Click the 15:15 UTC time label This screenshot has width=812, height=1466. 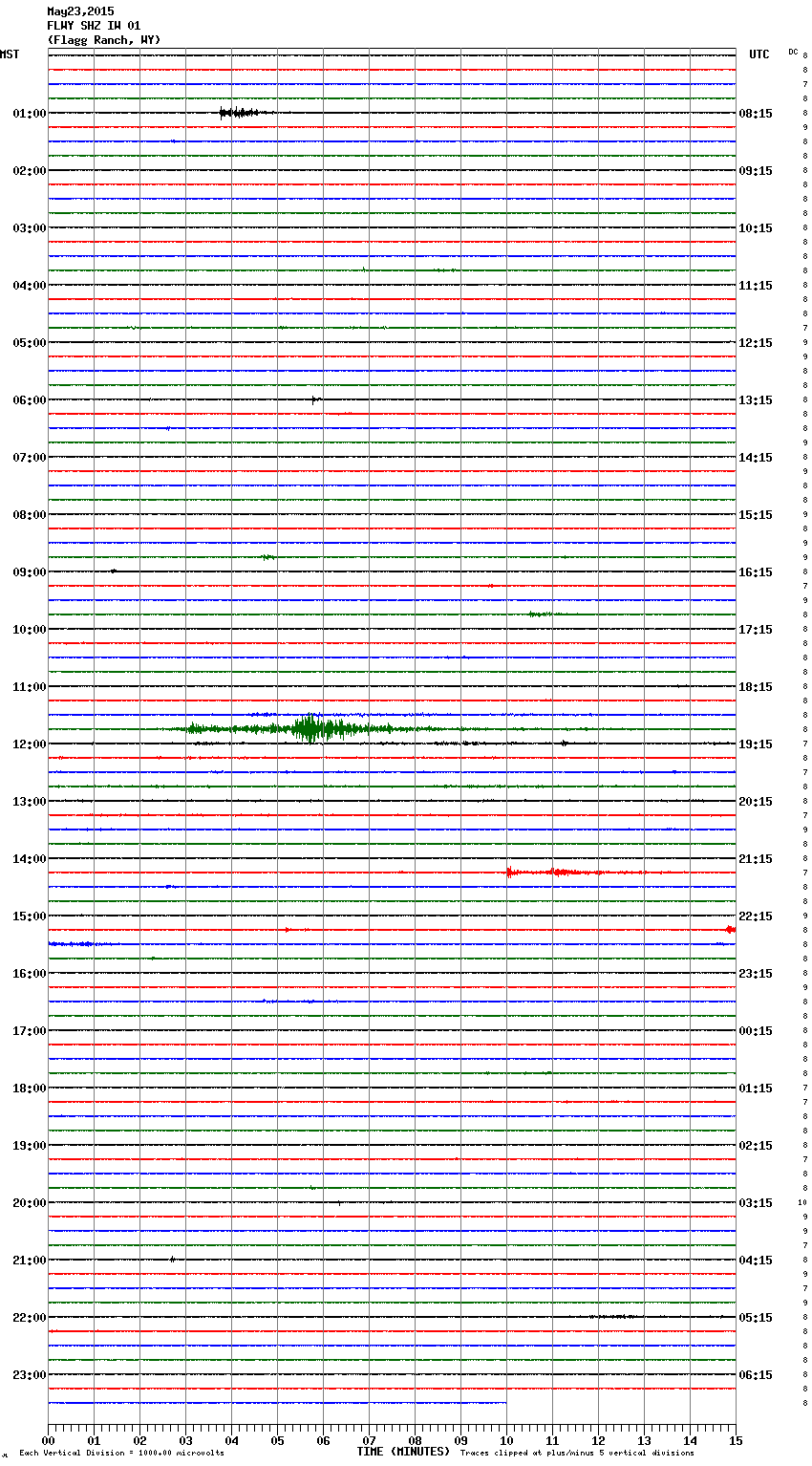click(x=756, y=515)
